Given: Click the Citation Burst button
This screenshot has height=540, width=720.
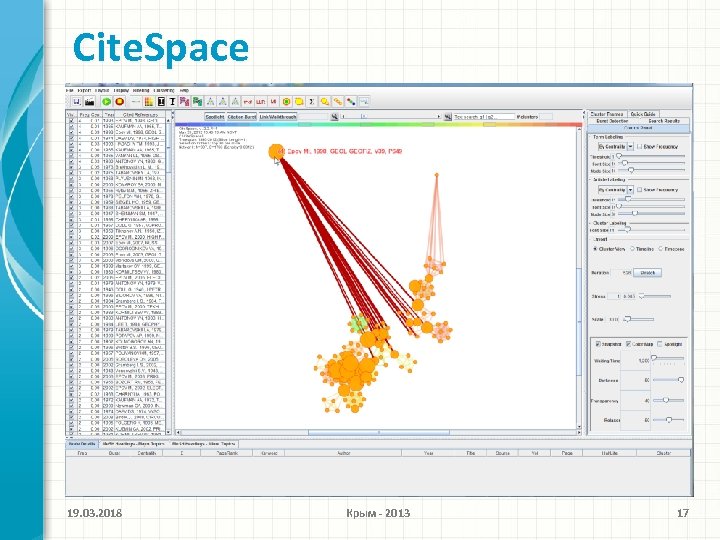Looking at the screenshot, I should tap(242, 117).
